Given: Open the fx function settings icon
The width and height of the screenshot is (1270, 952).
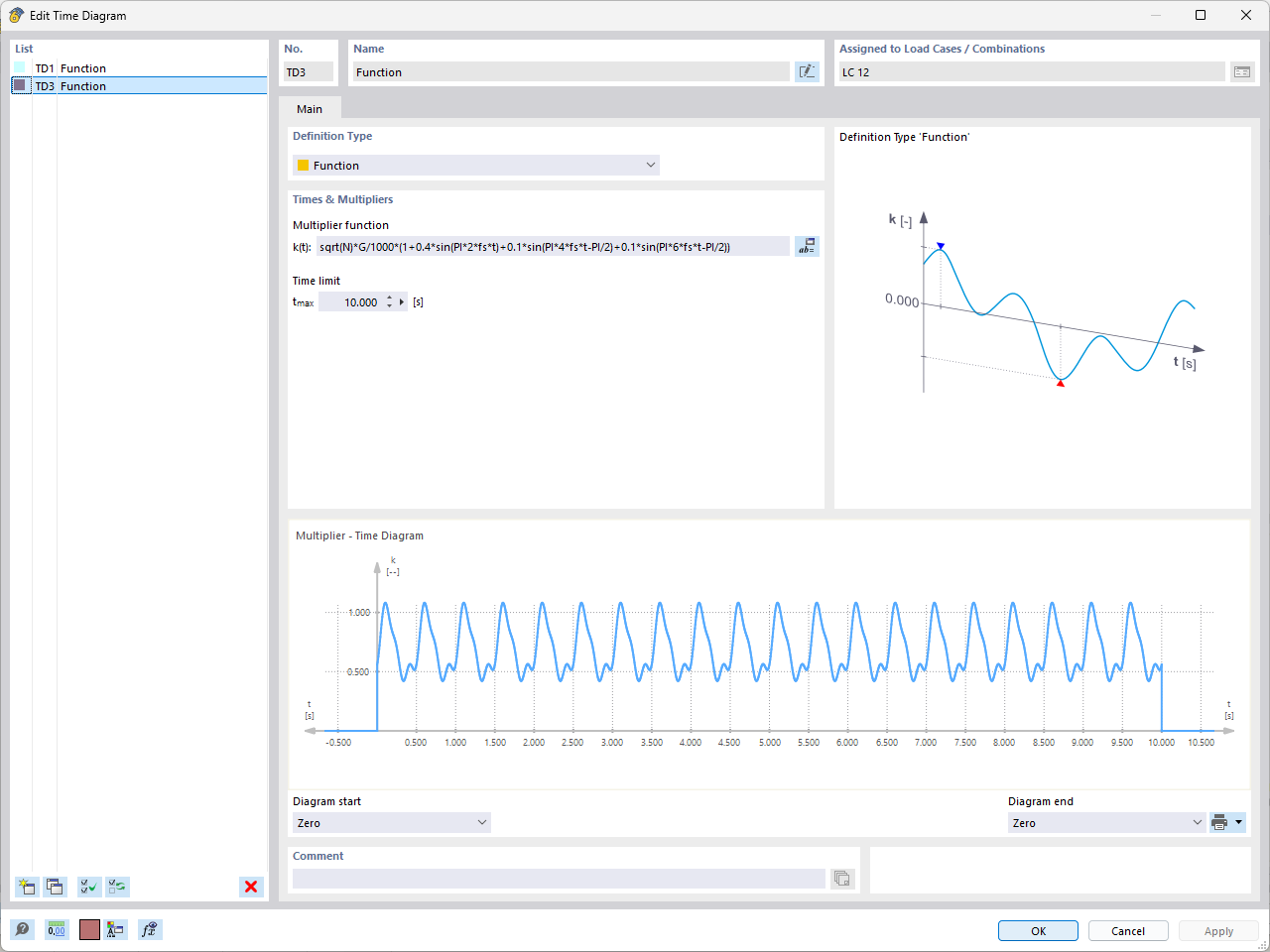Looking at the screenshot, I should pyautogui.click(x=149, y=929).
